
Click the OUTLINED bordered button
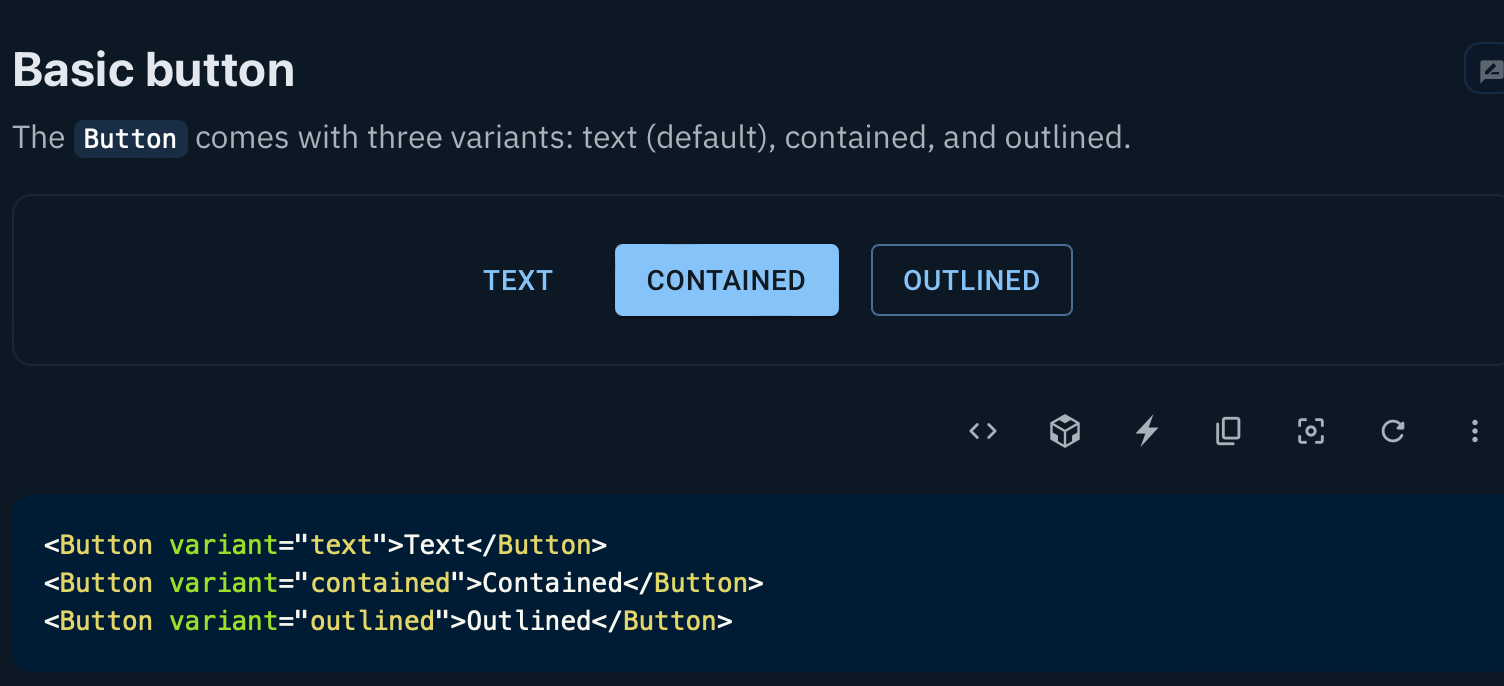coord(972,280)
